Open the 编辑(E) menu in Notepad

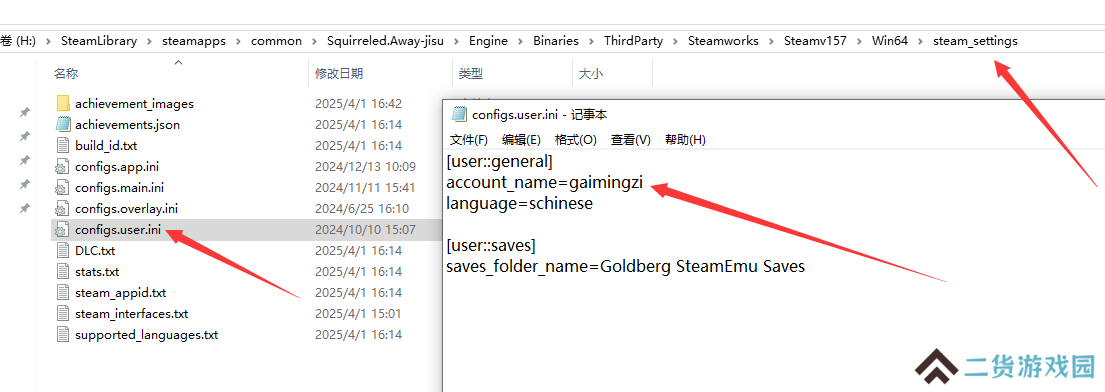pos(521,140)
